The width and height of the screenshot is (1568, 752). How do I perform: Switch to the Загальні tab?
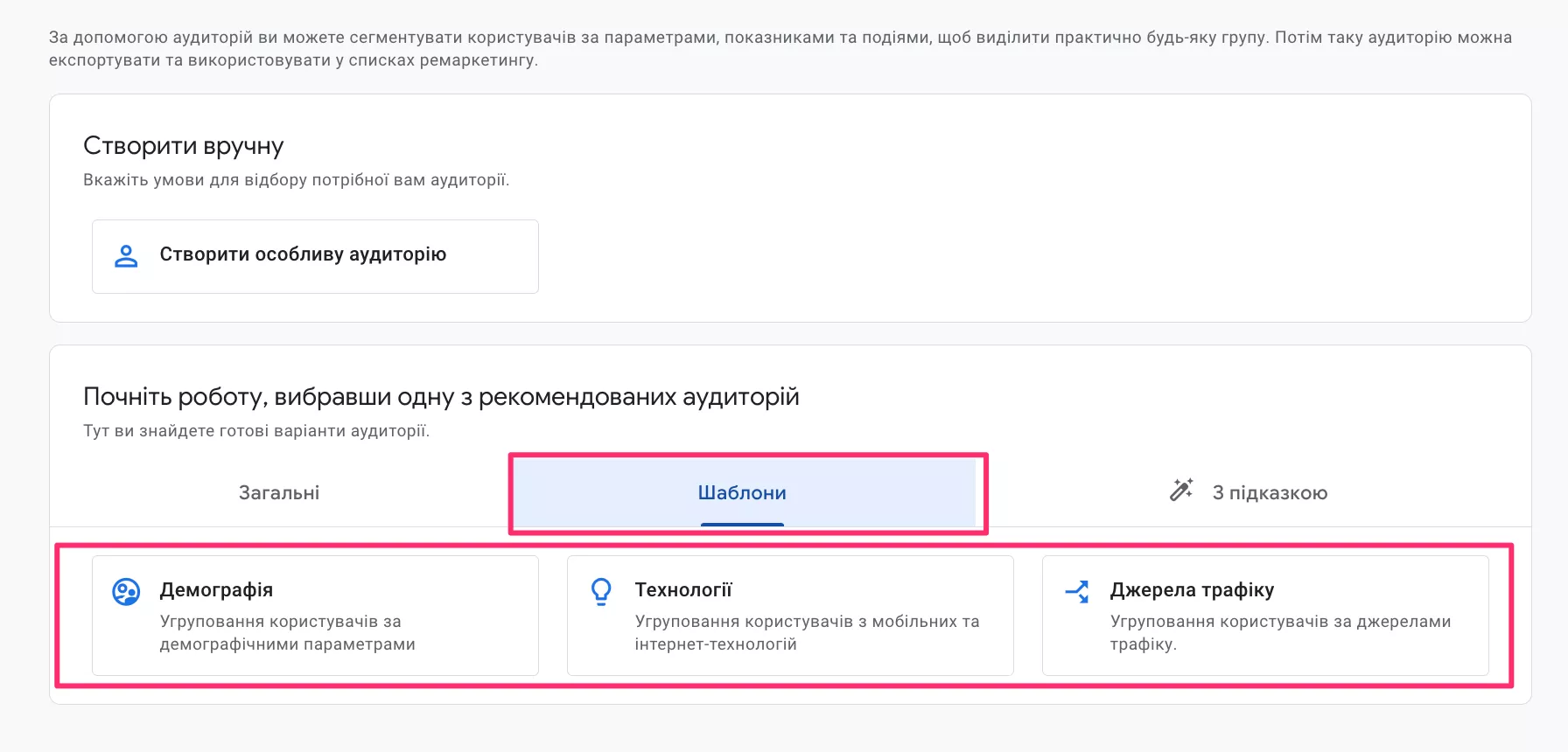(x=278, y=492)
